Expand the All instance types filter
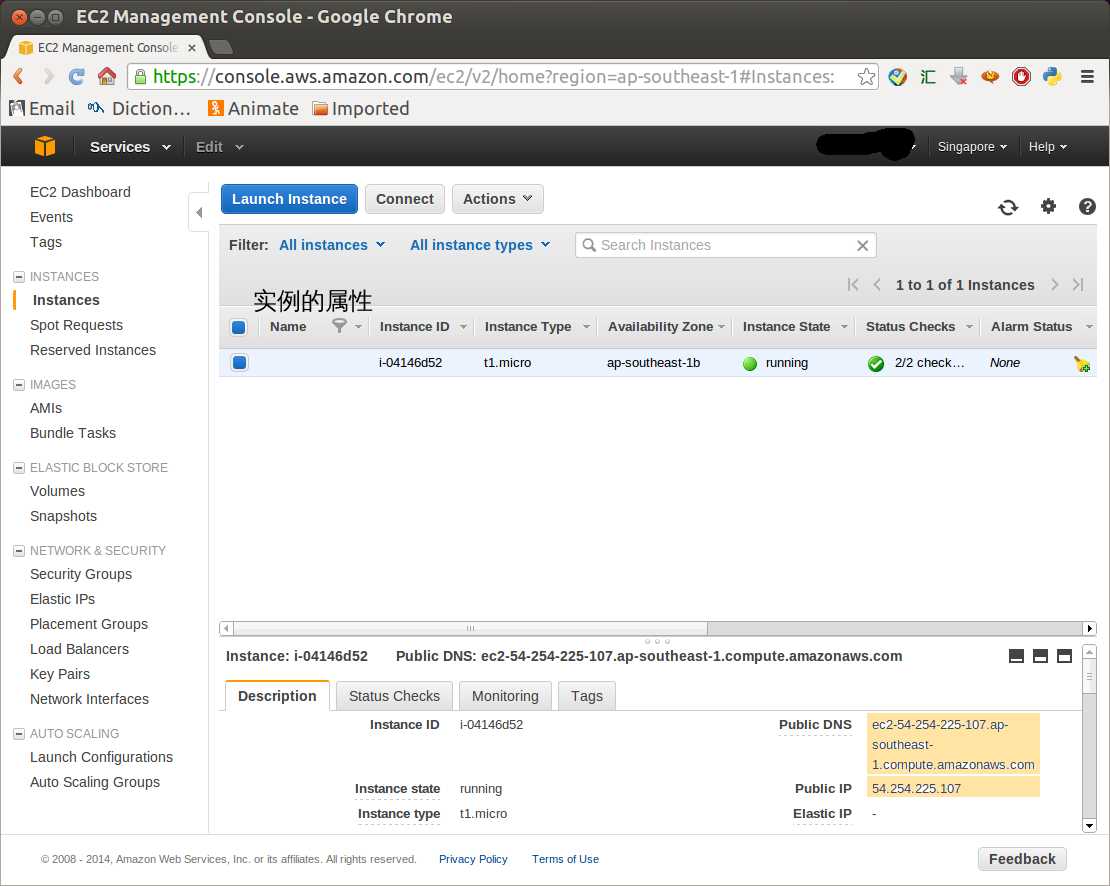 (480, 245)
